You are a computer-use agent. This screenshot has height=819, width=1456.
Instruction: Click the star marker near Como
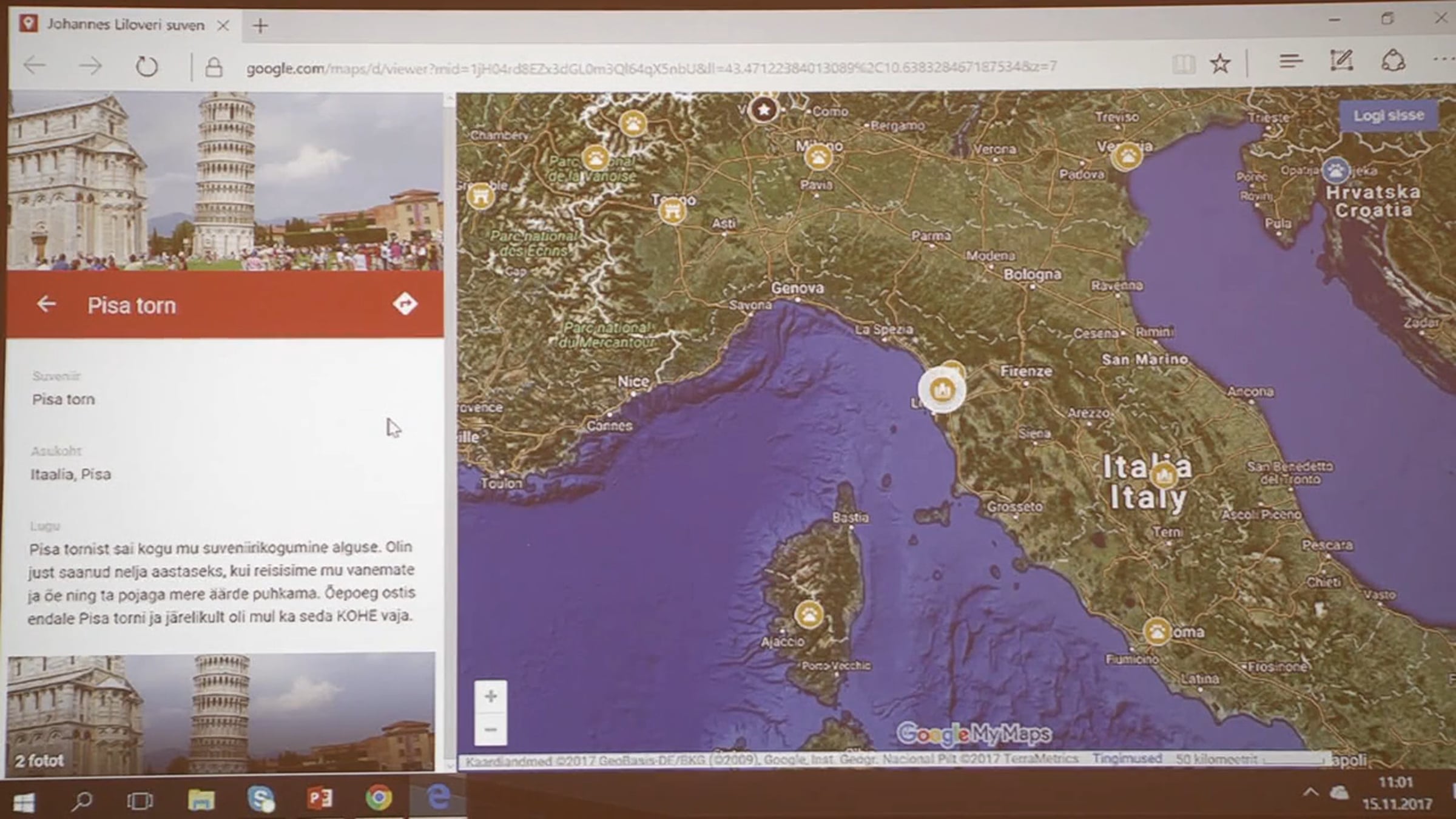point(763,109)
